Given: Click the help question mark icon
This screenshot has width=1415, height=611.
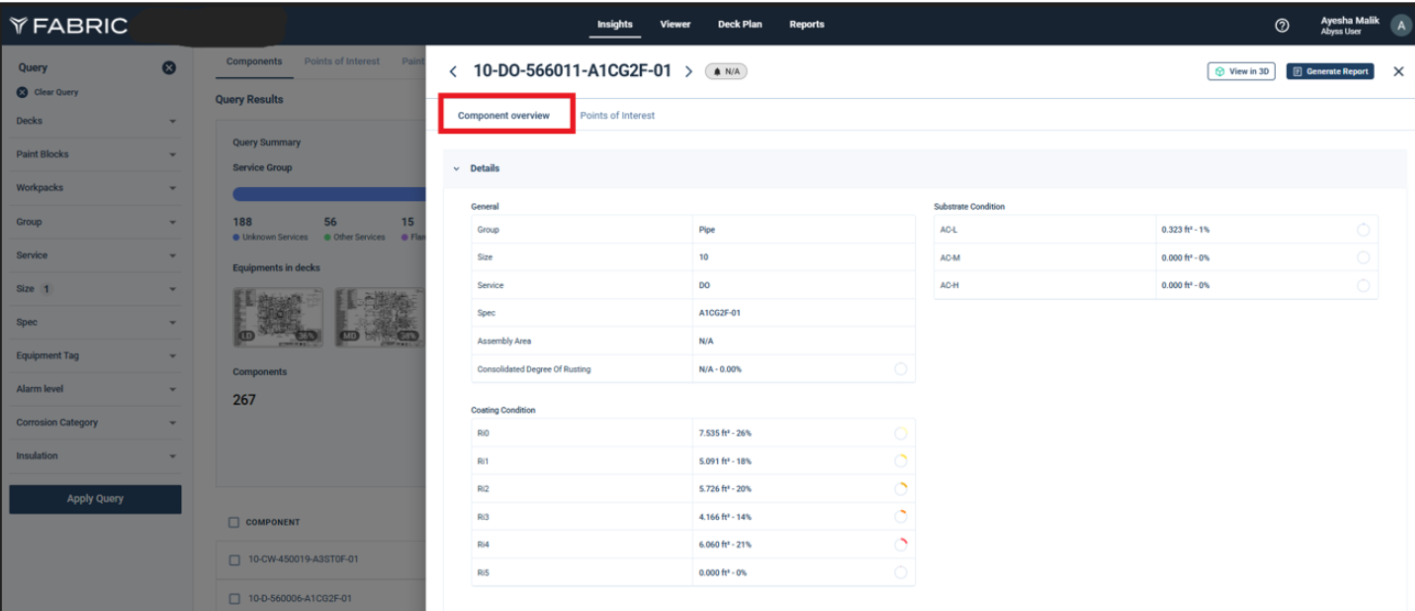Looking at the screenshot, I should [1282, 25].
